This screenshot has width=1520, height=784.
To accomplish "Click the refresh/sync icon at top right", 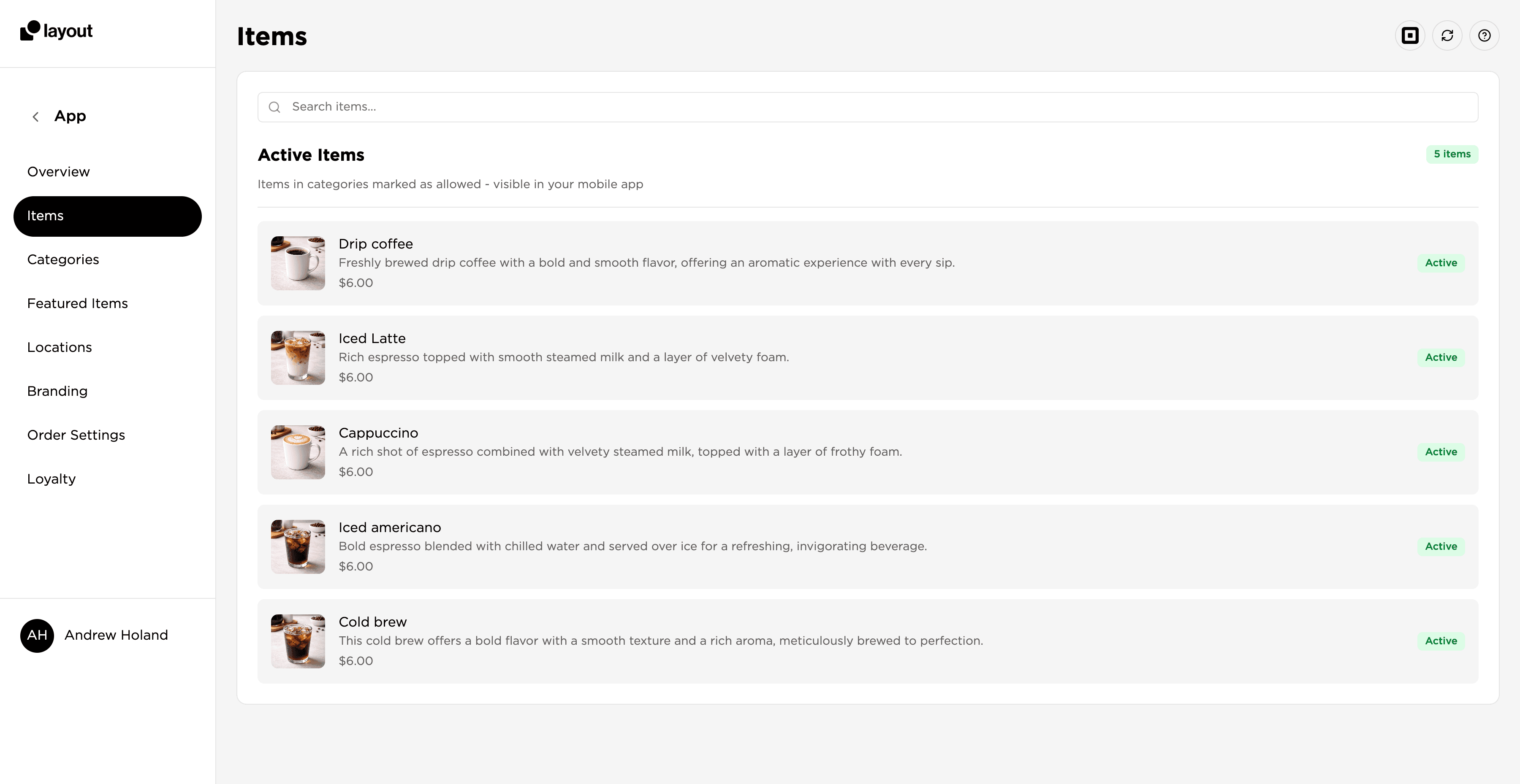I will (x=1447, y=35).
